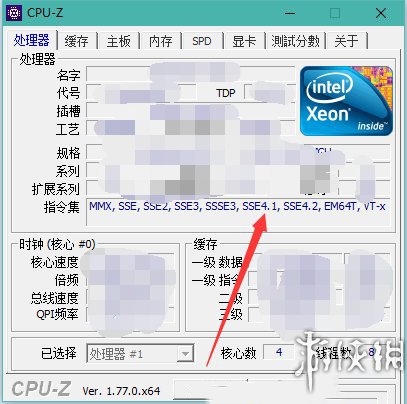
Task: Expand the 处理器 #1 selection dropdown
Action: tap(140, 353)
